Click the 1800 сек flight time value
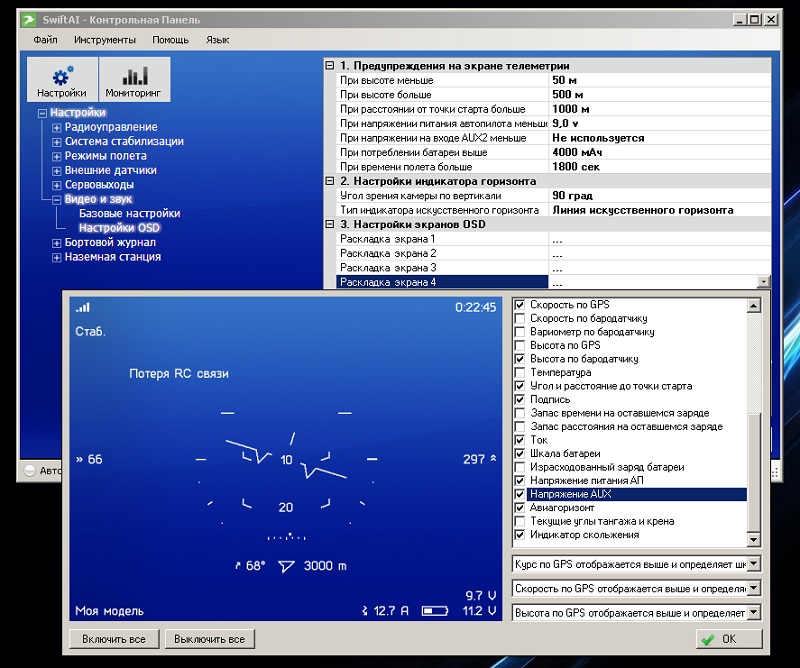800x668 pixels. click(x=576, y=166)
